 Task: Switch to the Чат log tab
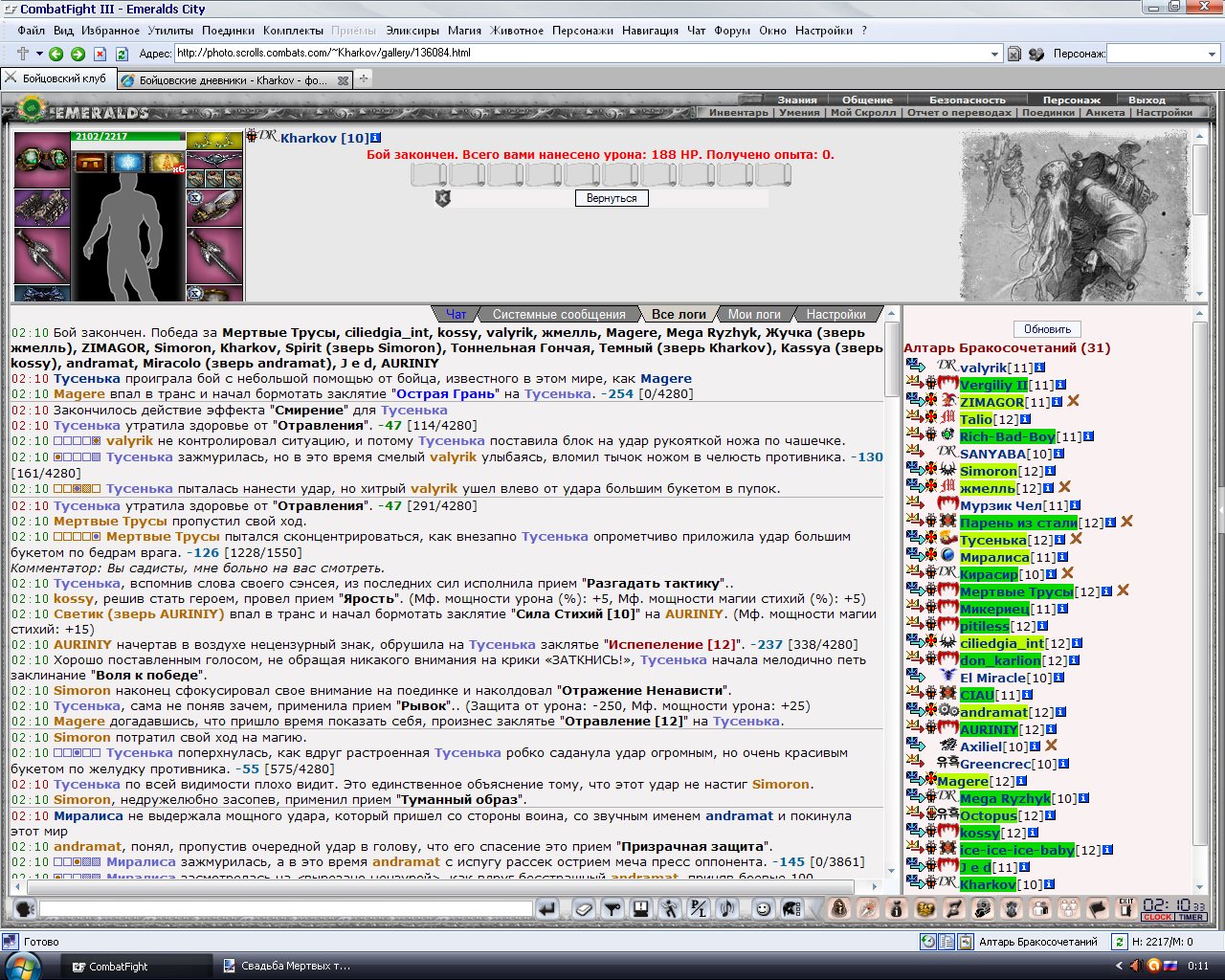click(457, 314)
